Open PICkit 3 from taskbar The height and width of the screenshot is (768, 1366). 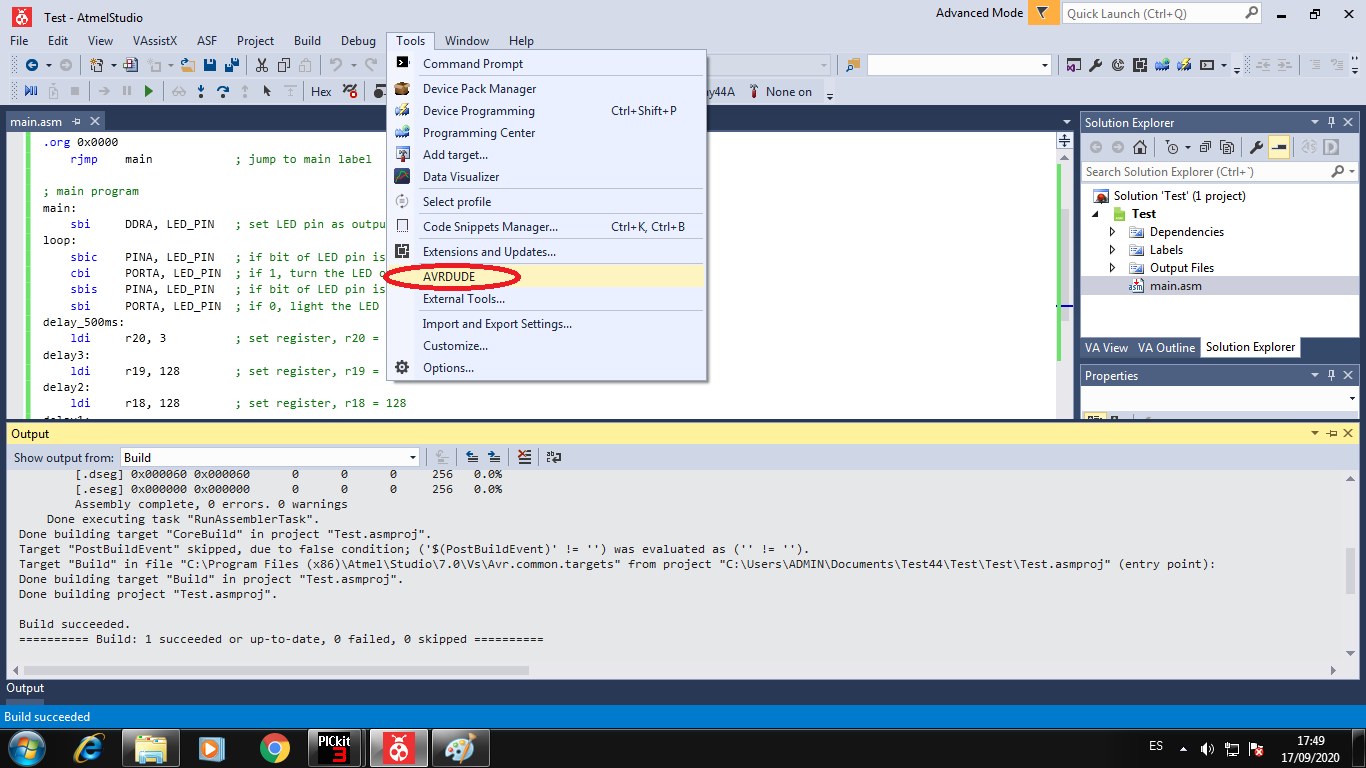tap(332, 748)
